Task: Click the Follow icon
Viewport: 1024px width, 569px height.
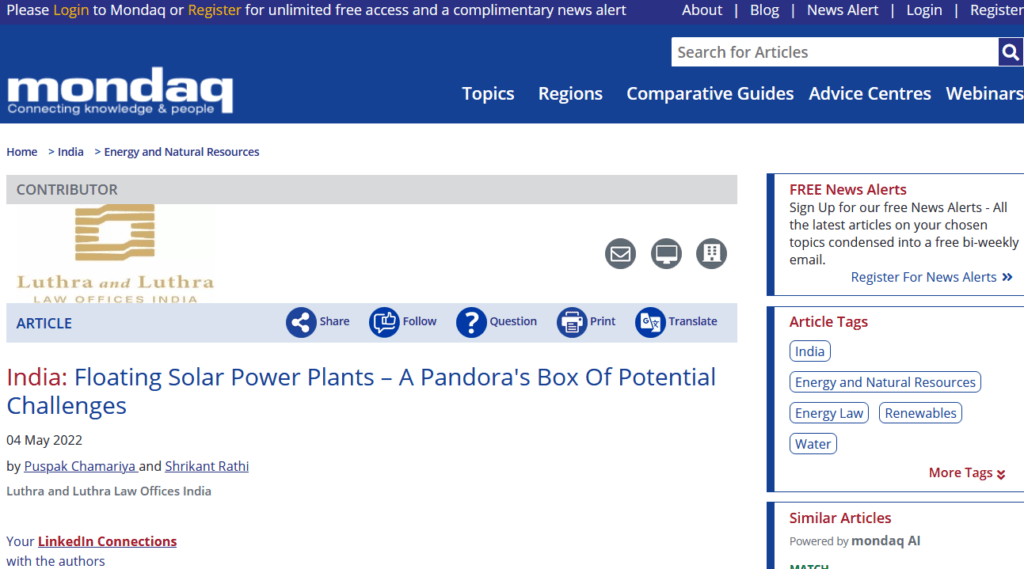Action: pyautogui.click(x=384, y=322)
